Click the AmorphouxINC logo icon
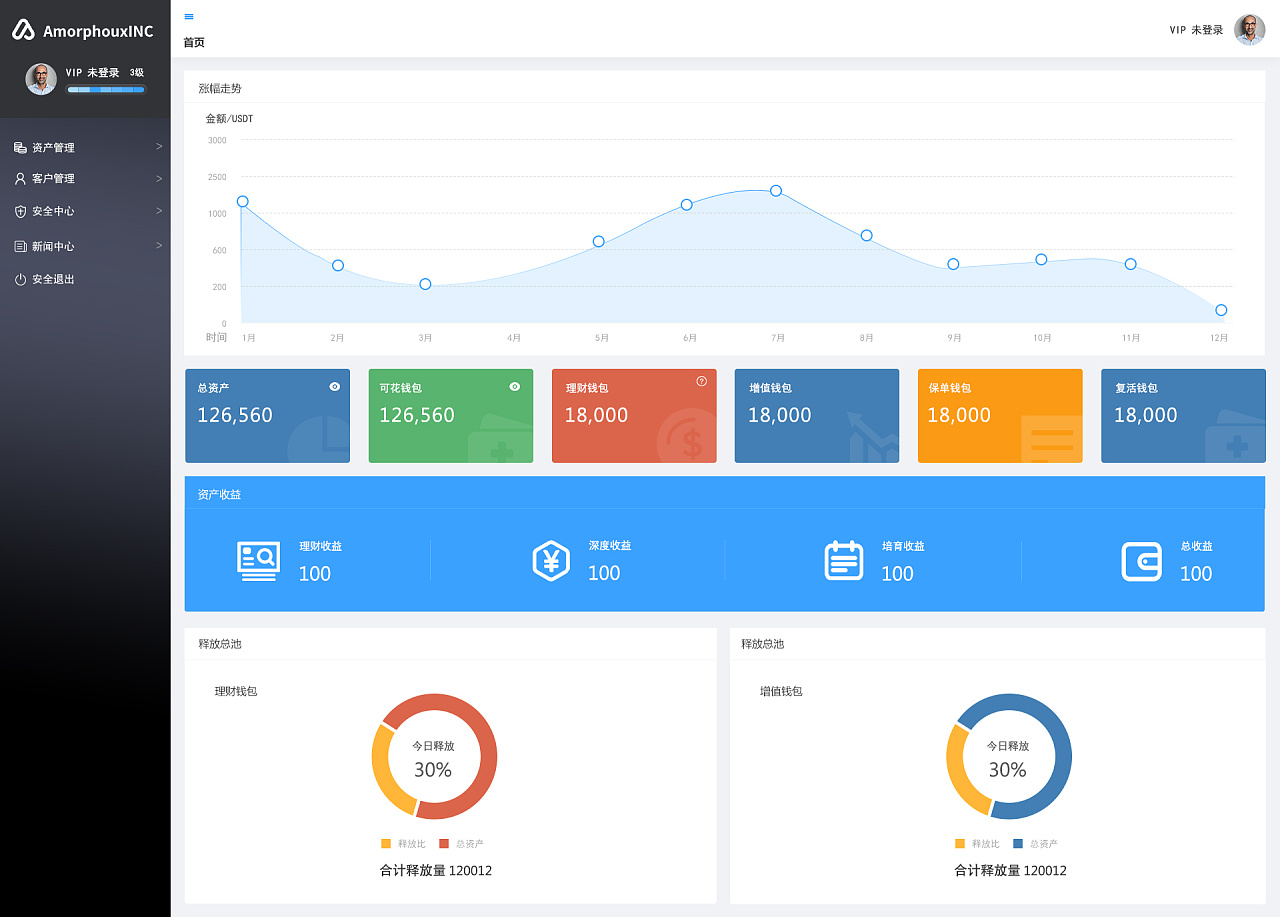The height and width of the screenshot is (917, 1280). click(23, 31)
